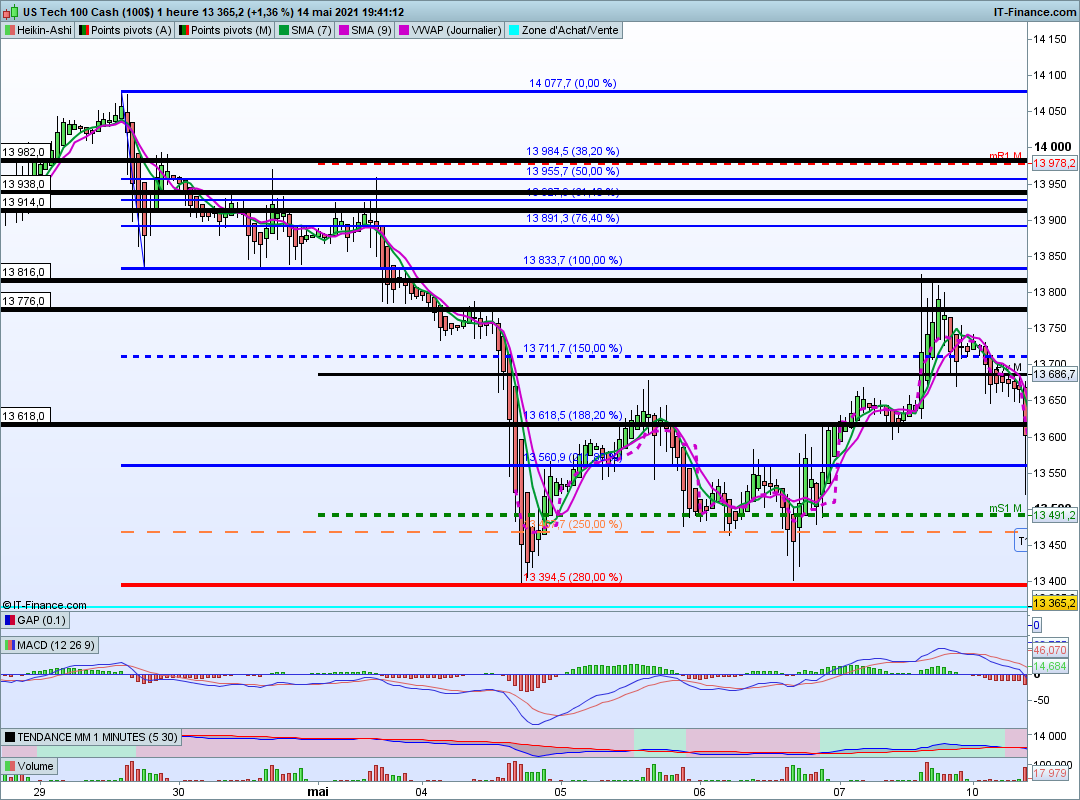Click the Fibonacci 13 955,7 (50,00 %) label

[x=572, y=172]
